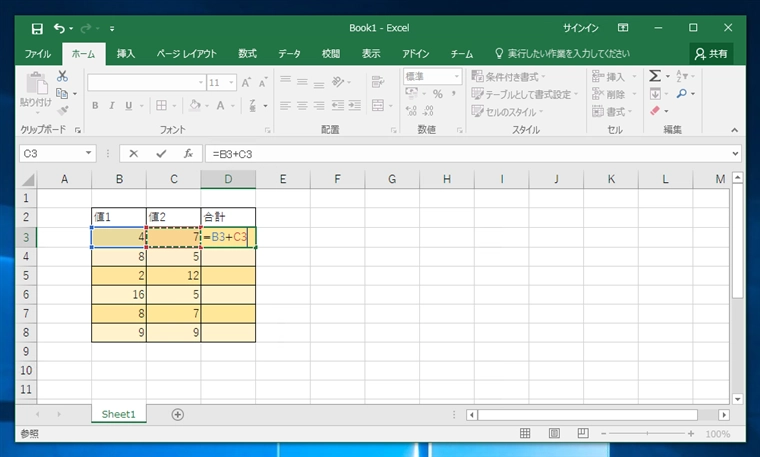Screen dimensions: 760x457
Task: Click the Comma Style icon
Action: pos(454,93)
